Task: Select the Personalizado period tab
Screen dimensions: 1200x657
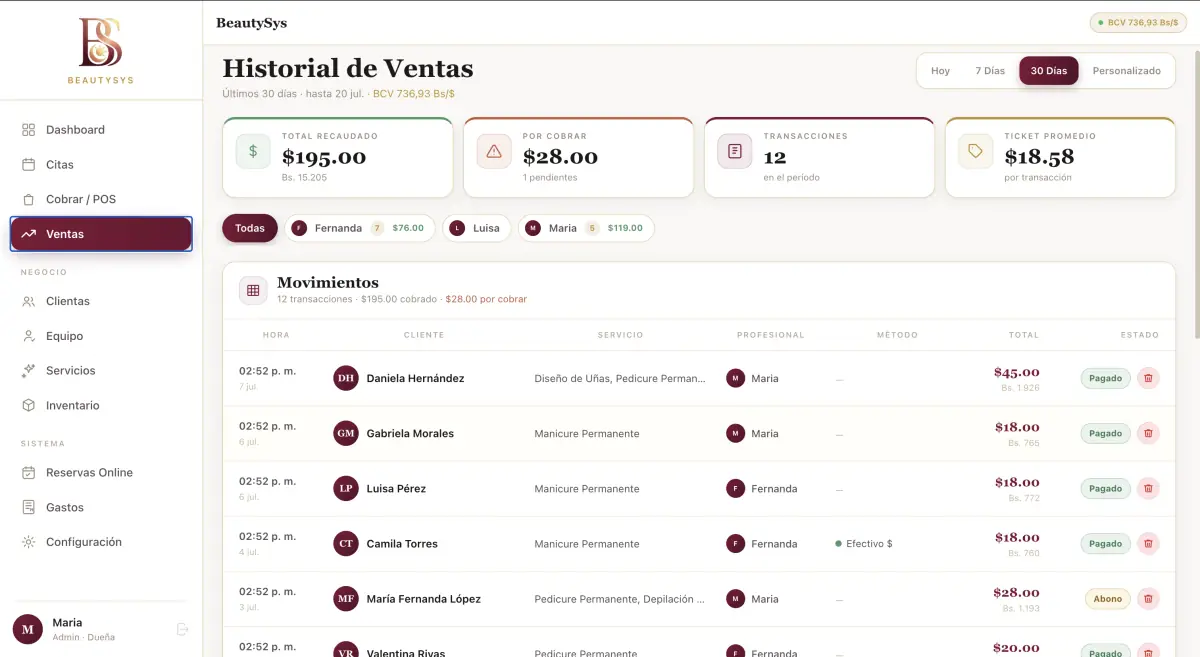Action: coord(1127,71)
